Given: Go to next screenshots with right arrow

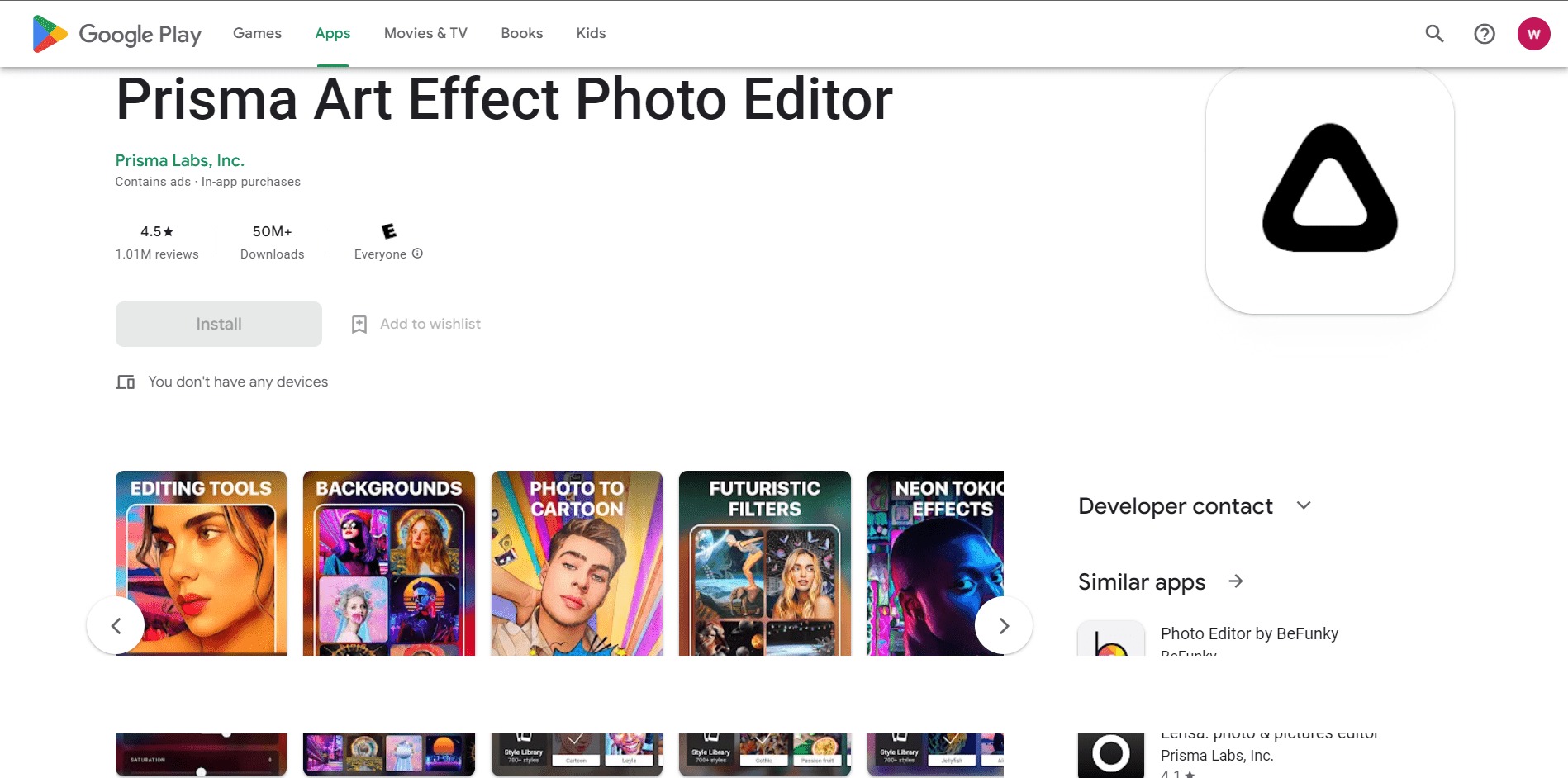Looking at the screenshot, I should 1004,625.
